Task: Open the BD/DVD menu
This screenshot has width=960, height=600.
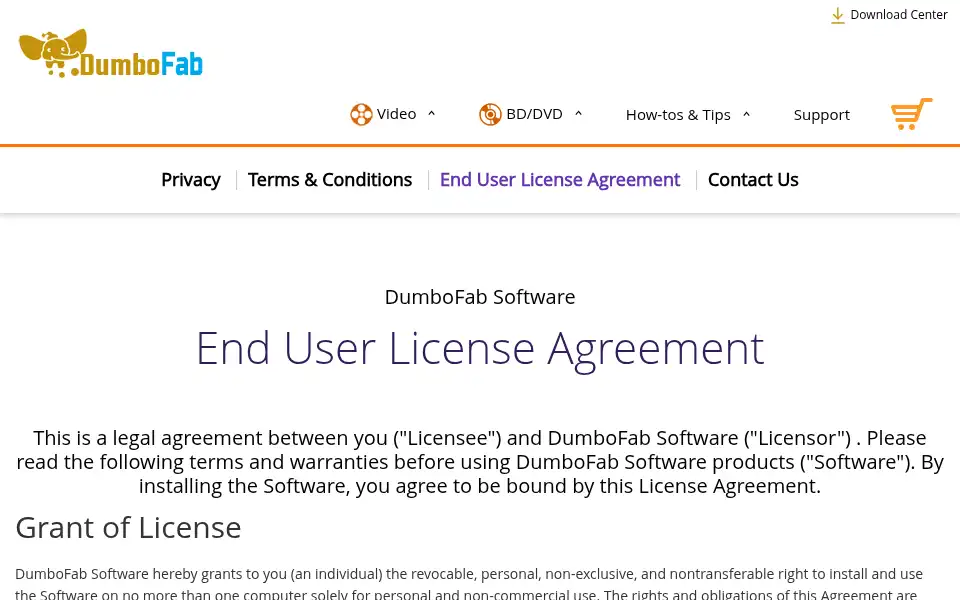Action: [534, 114]
